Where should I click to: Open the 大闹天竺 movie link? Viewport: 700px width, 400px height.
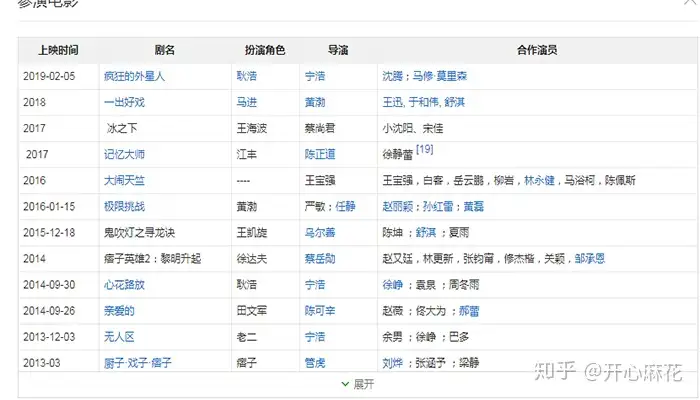pyautogui.click(x=124, y=180)
